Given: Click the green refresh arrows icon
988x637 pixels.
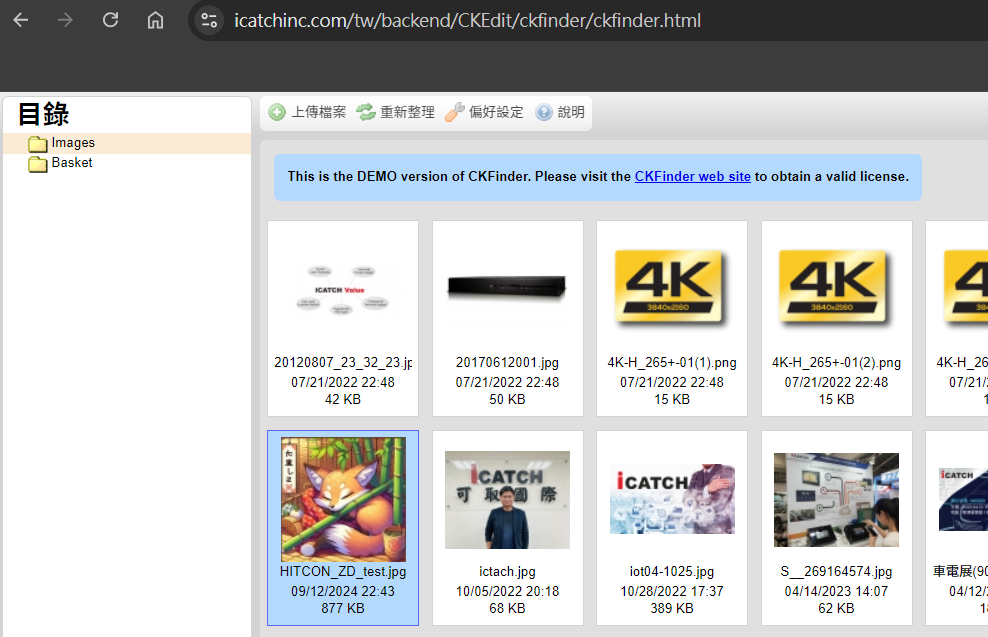Looking at the screenshot, I should [x=366, y=112].
